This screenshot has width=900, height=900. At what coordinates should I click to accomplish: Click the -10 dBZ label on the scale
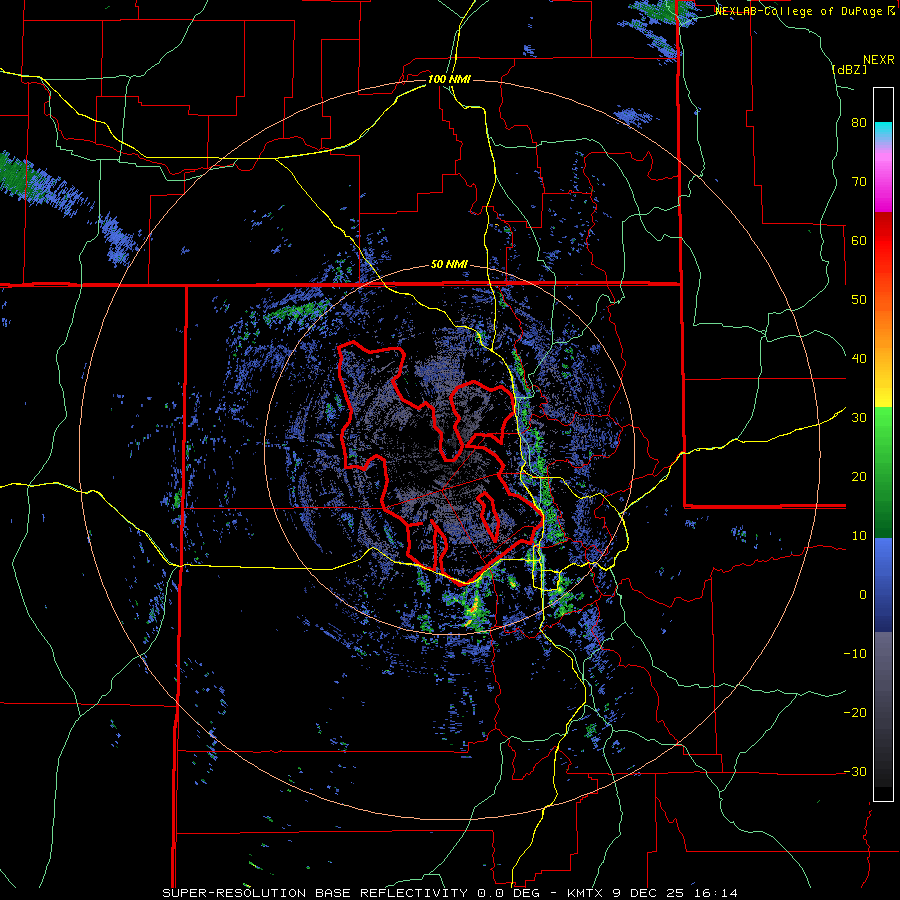click(x=855, y=653)
